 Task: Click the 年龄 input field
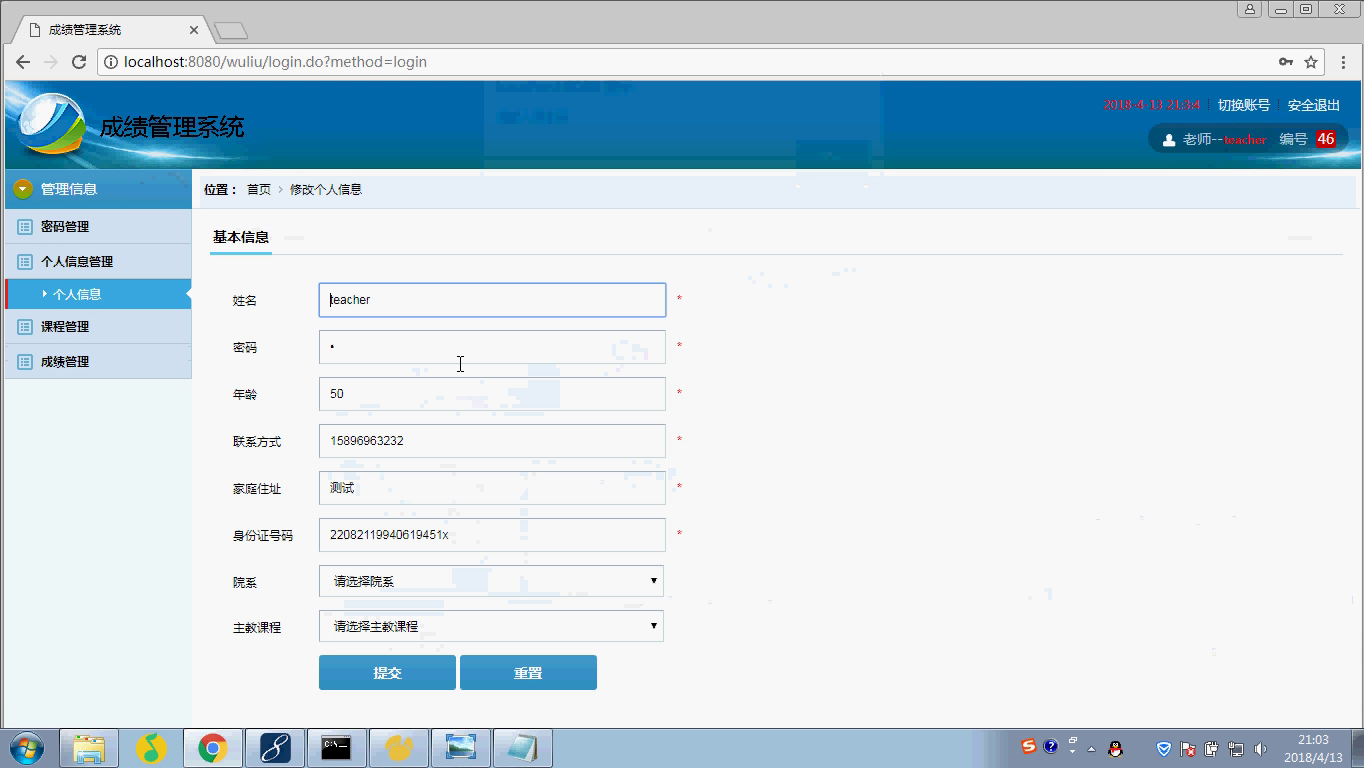point(492,394)
